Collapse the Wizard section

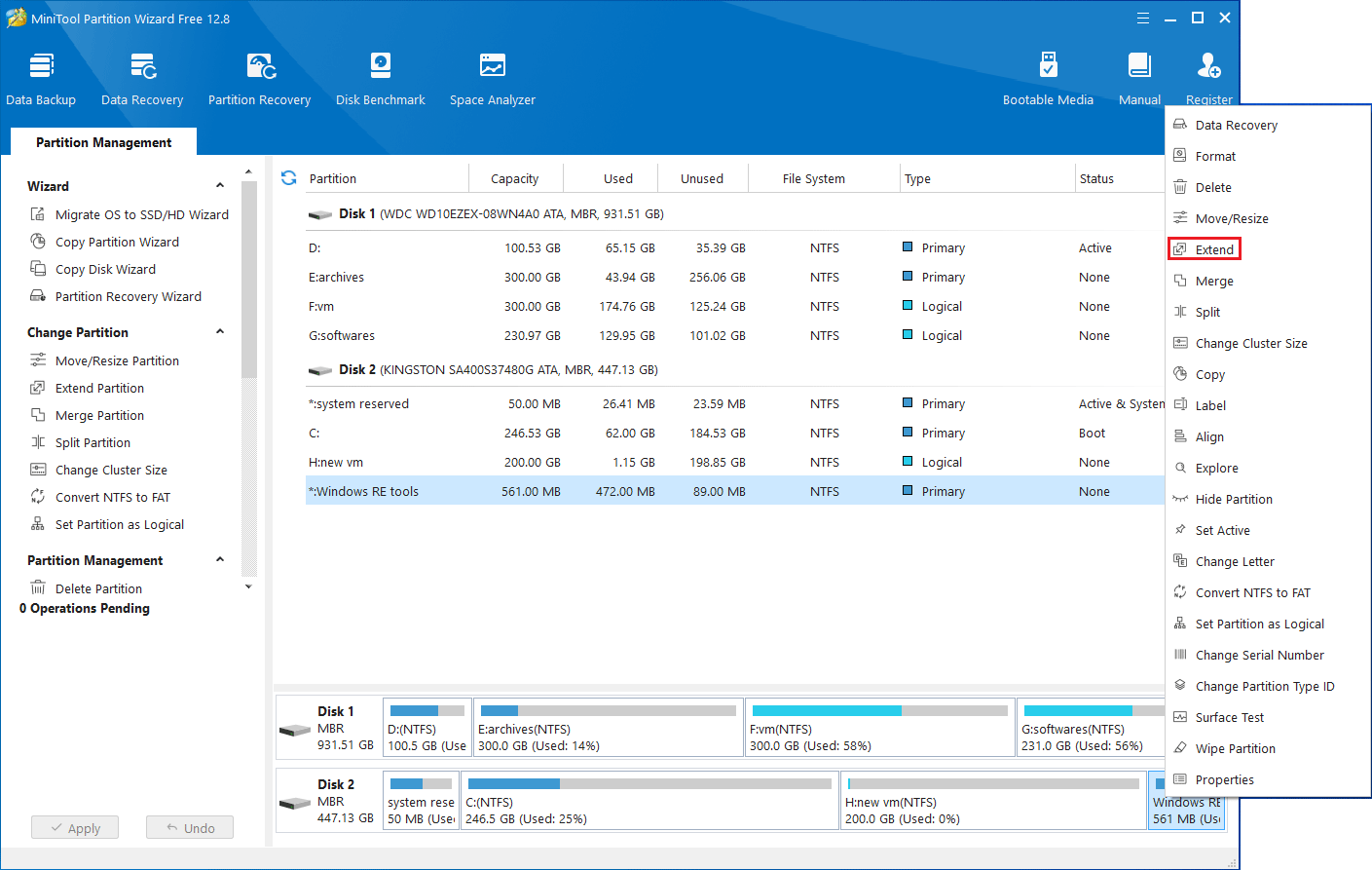pos(220,186)
